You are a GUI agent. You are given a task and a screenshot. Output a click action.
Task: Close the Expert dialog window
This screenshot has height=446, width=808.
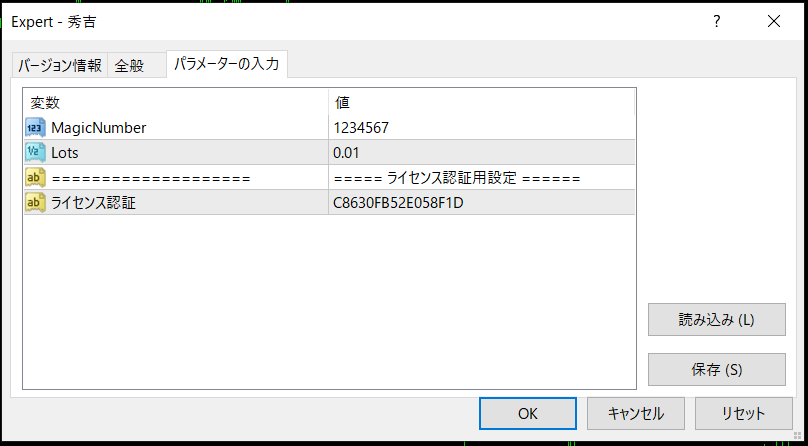click(x=773, y=21)
